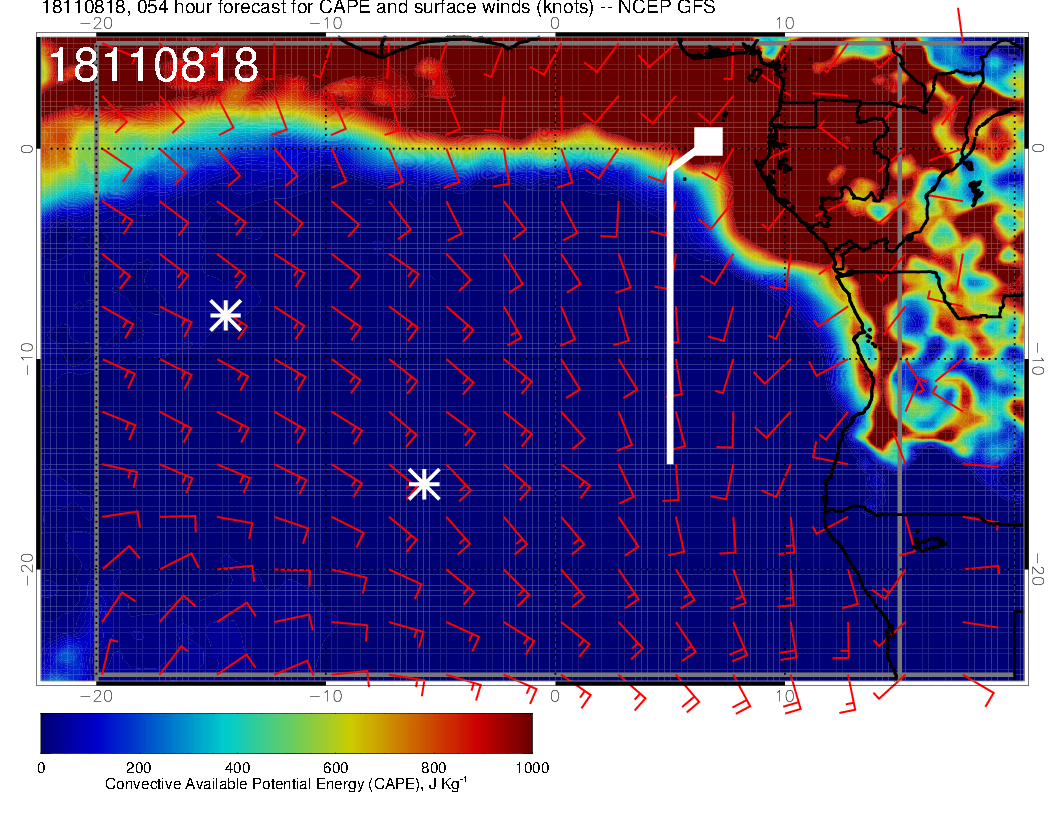Click the forecast title text at top

378,9
